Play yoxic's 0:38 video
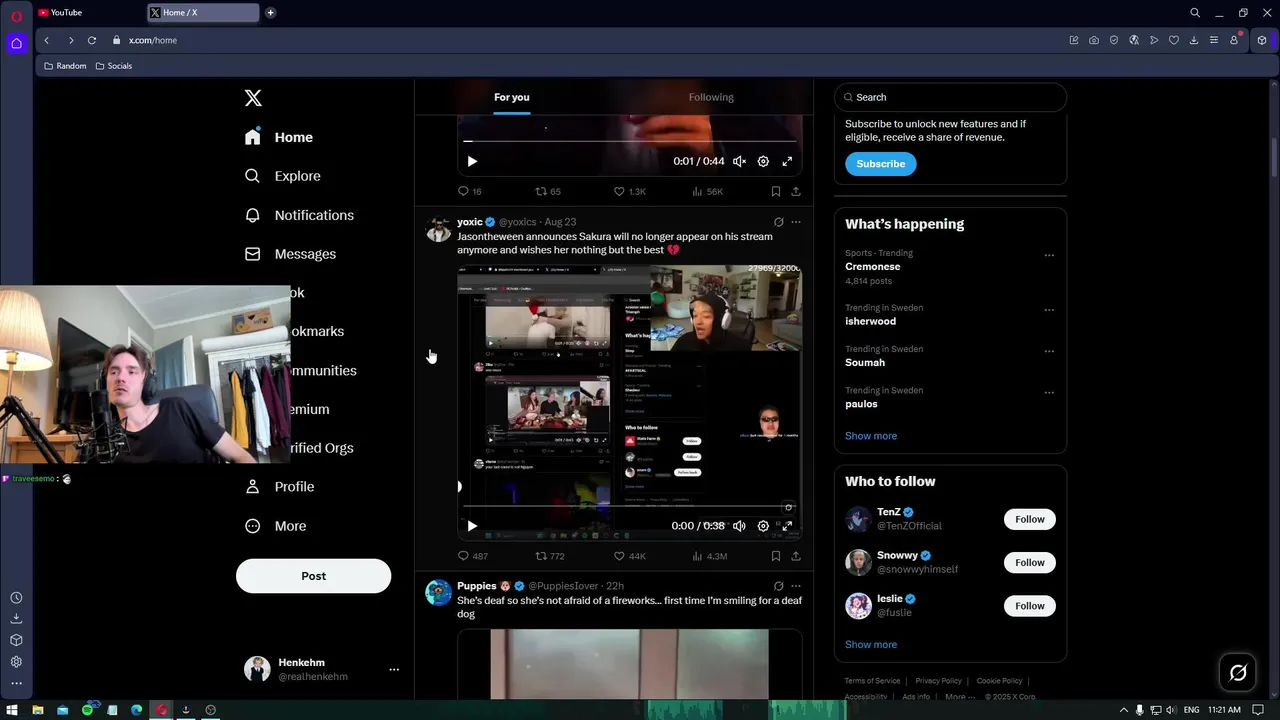 pyautogui.click(x=472, y=526)
